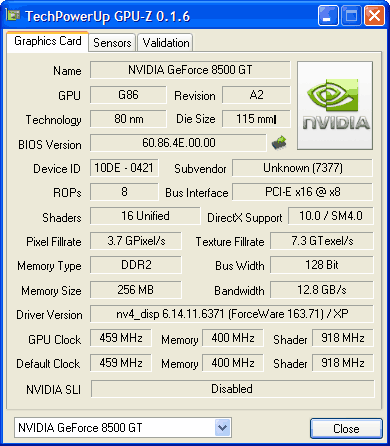Viewport: 390px width, 446px height.
Task: Click the Die Size value 115 mm
Action: pos(256,119)
